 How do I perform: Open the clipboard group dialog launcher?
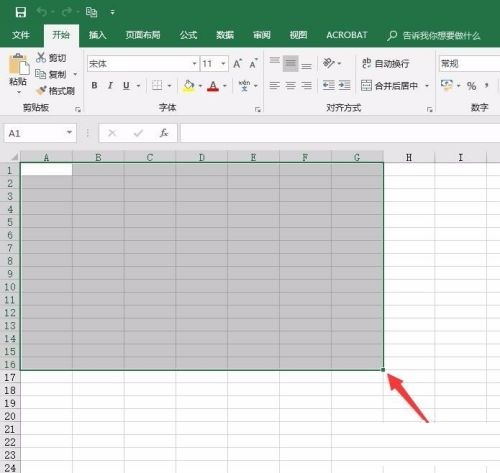point(78,109)
